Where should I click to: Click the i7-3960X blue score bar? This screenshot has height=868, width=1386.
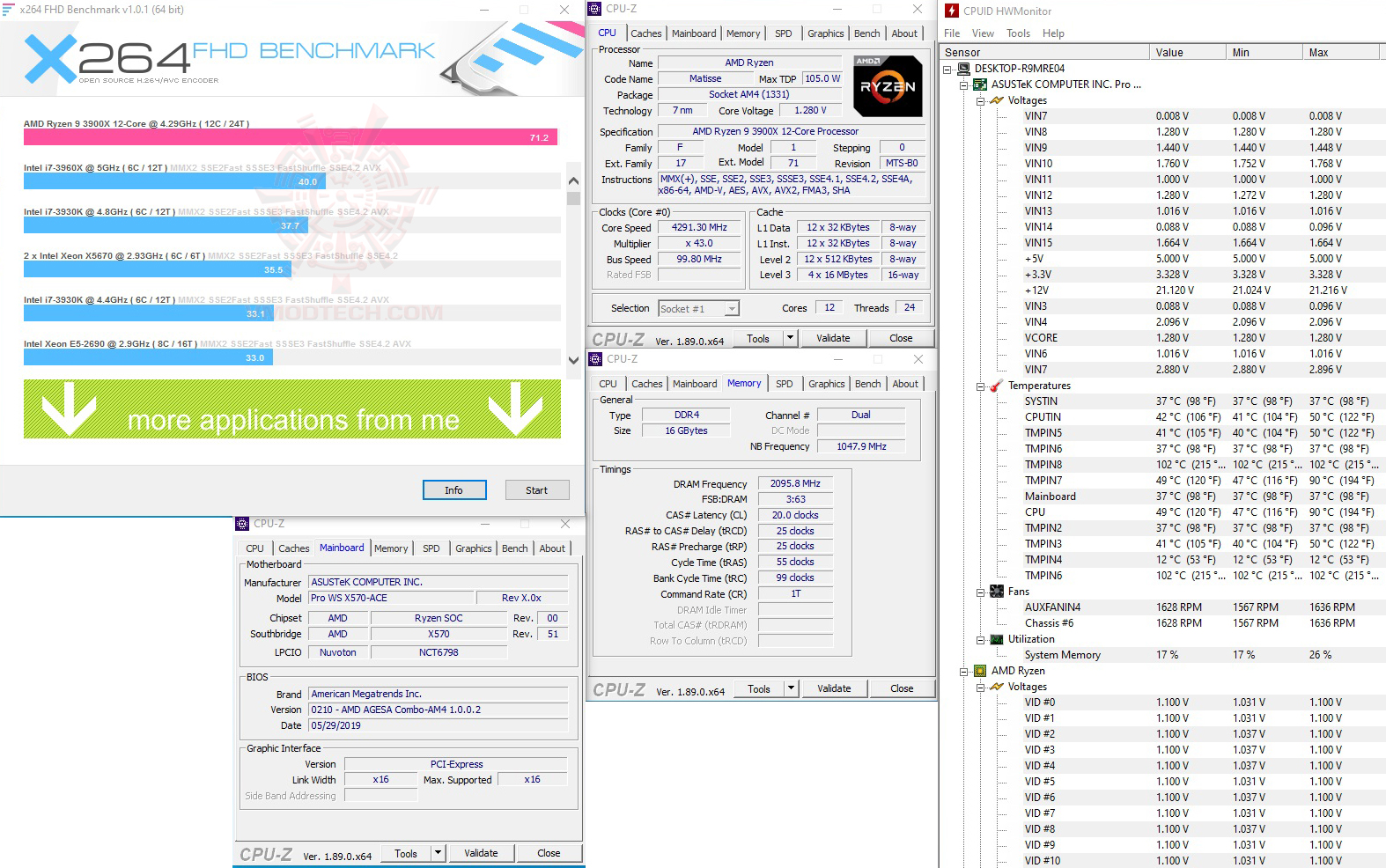click(174, 181)
